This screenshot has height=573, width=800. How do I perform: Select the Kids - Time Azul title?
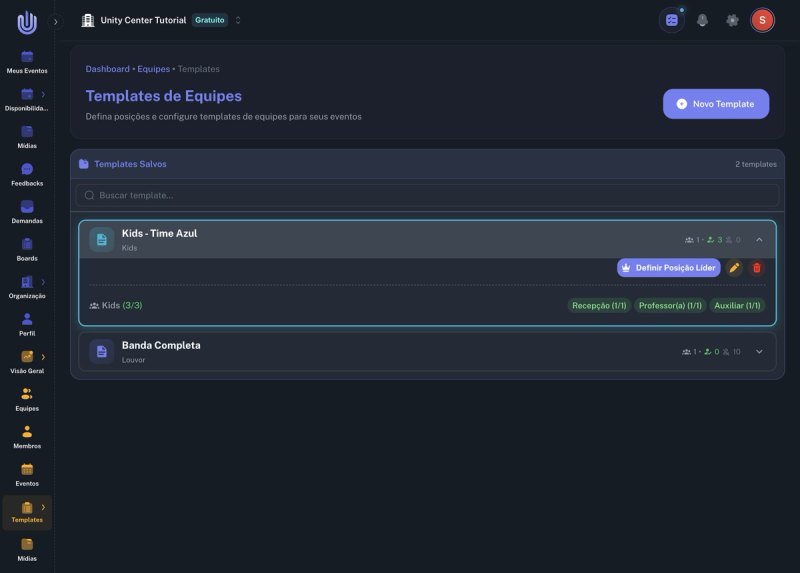tap(159, 233)
